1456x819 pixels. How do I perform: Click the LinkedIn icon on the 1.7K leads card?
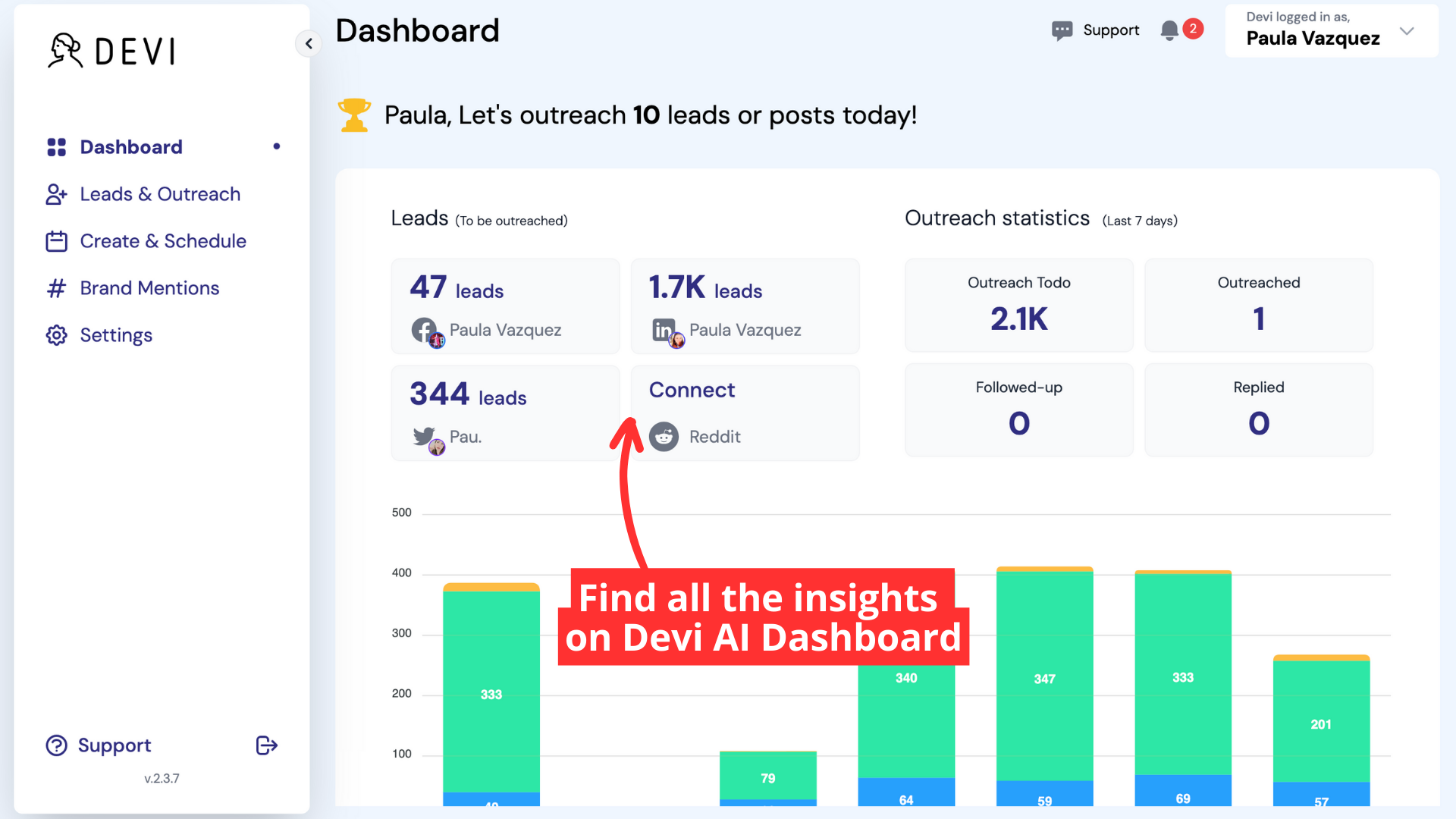664,330
